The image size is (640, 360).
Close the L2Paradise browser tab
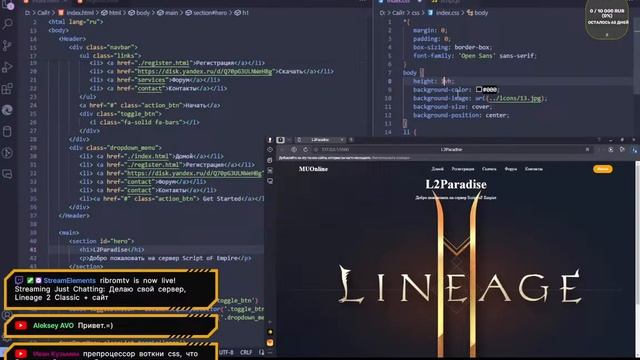(342, 140)
